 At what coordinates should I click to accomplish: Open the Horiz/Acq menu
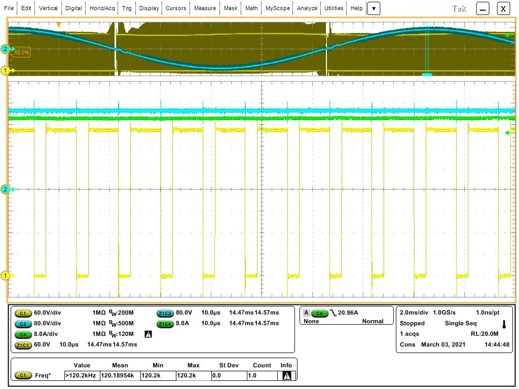(102, 8)
